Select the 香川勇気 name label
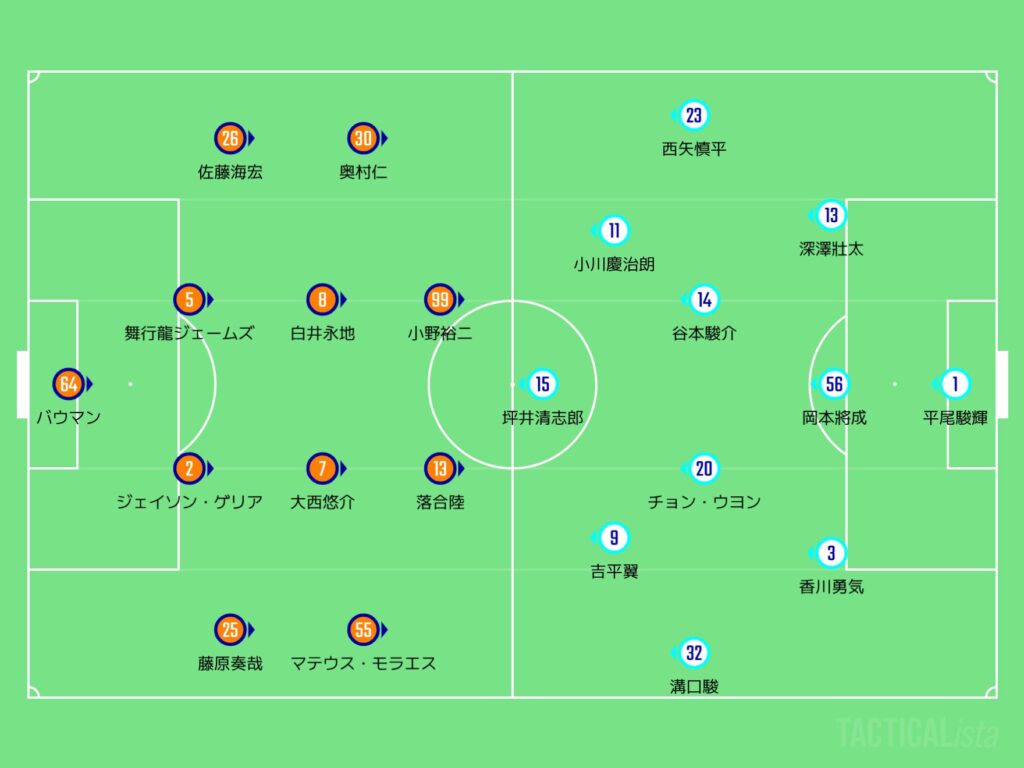 pyautogui.click(x=831, y=587)
